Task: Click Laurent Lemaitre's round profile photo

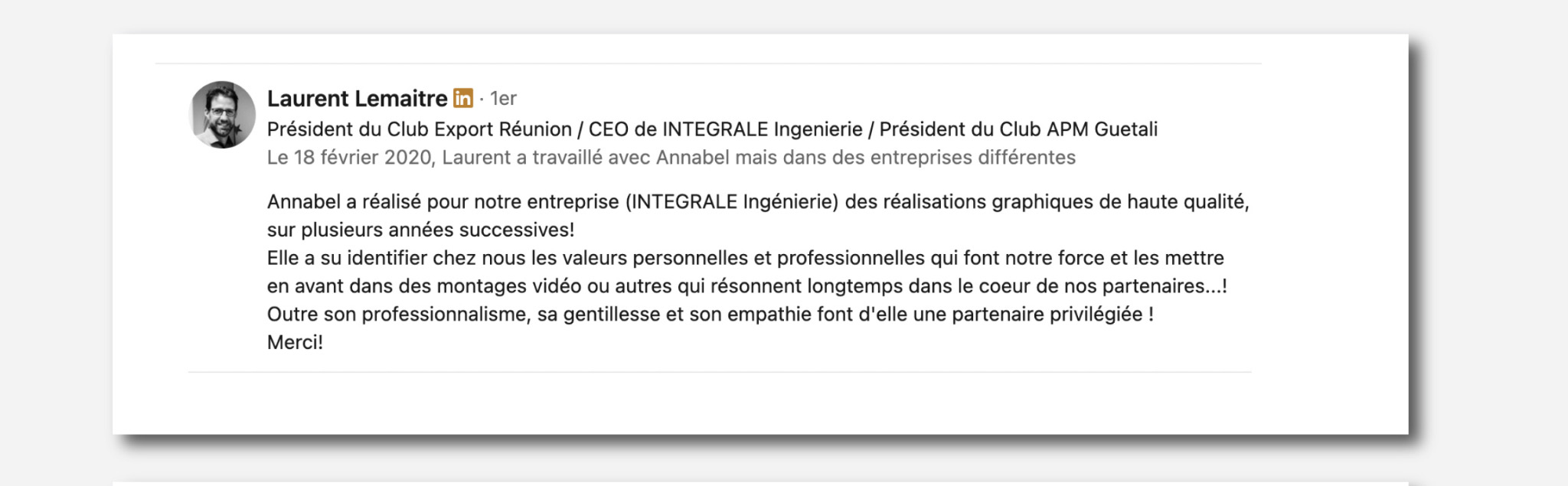Action: tap(222, 115)
